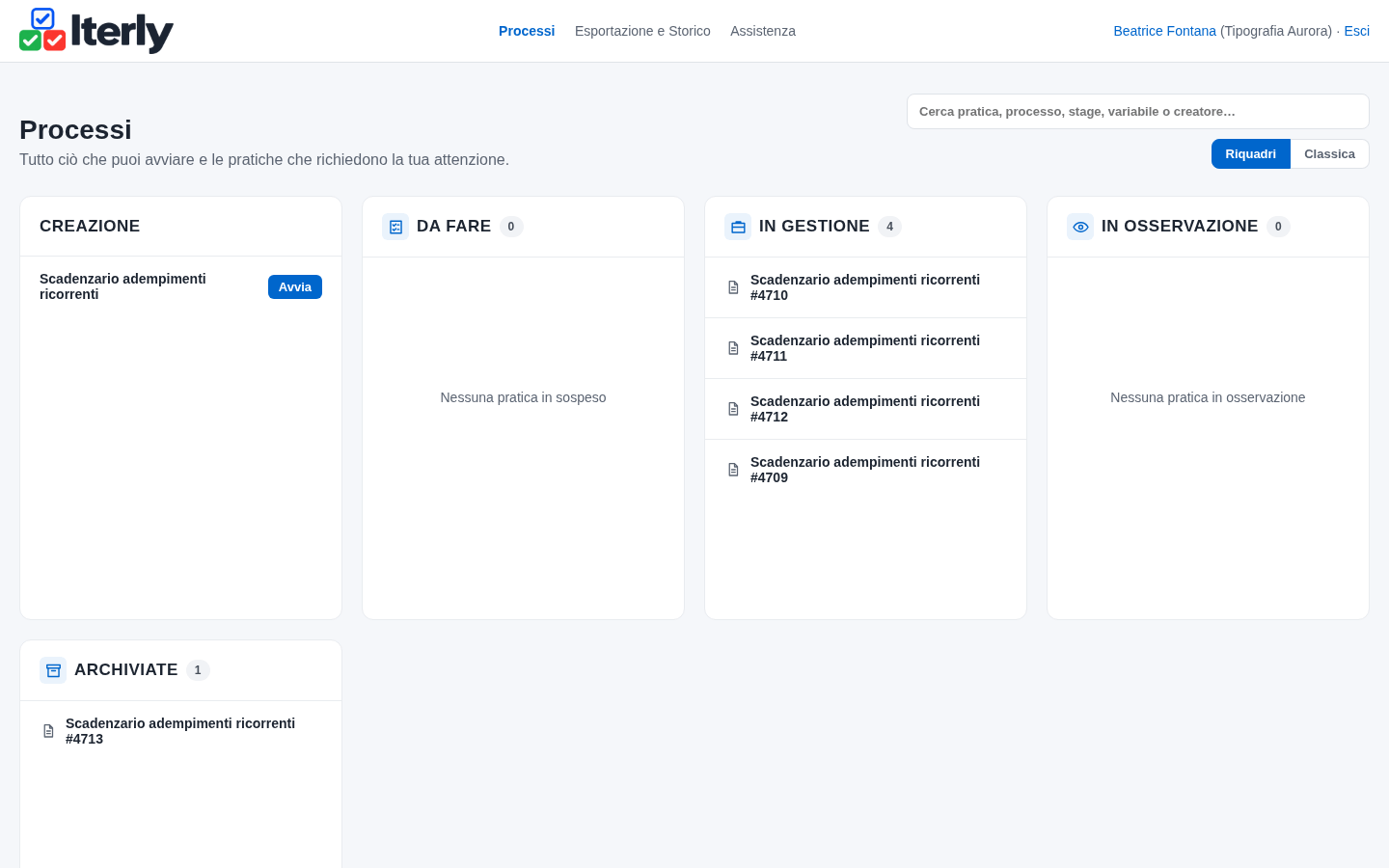
Task: Click document icon beside pratica #4712
Action: pos(733,409)
